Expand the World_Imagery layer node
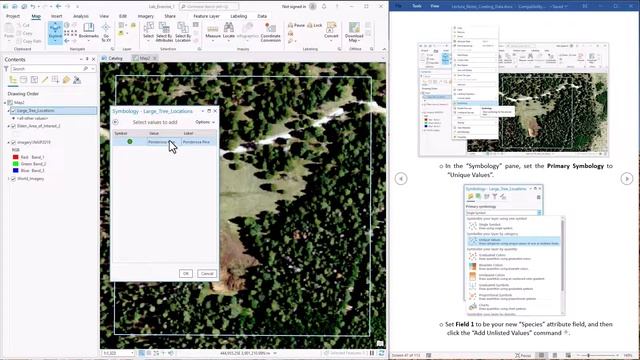 point(9,179)
